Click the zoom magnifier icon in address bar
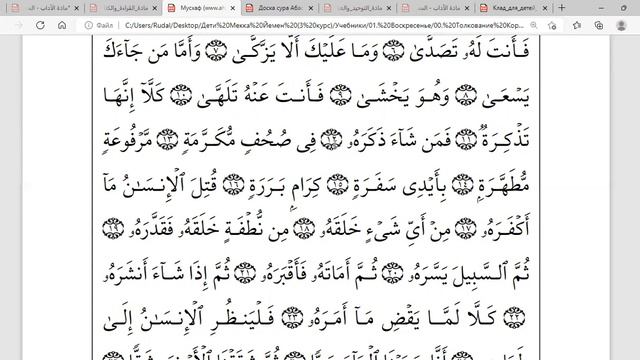This screenshot has height=360, width=640. 533,25
